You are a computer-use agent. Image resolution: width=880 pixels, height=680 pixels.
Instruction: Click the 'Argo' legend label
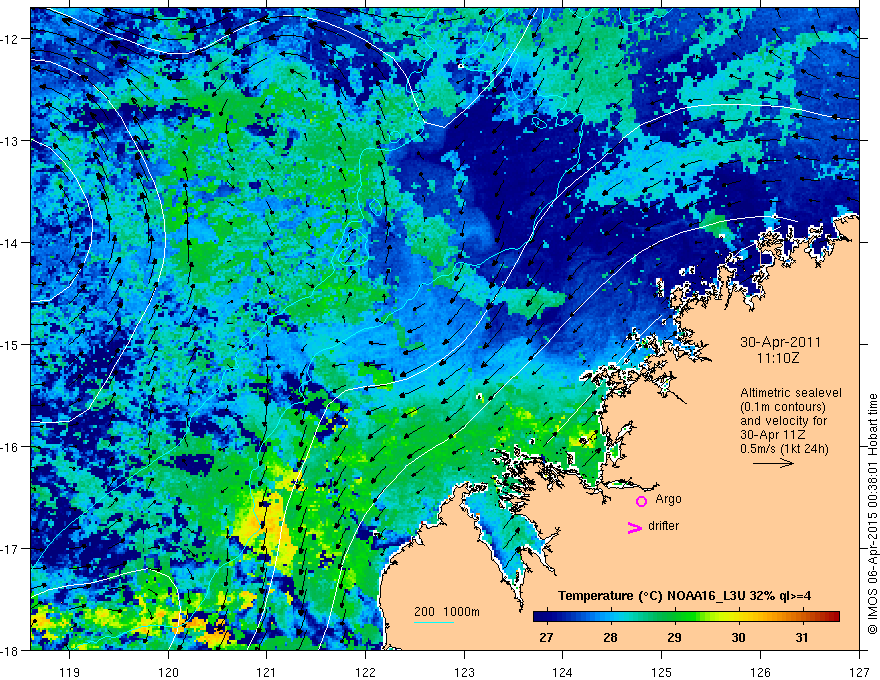tap(668, 499)
